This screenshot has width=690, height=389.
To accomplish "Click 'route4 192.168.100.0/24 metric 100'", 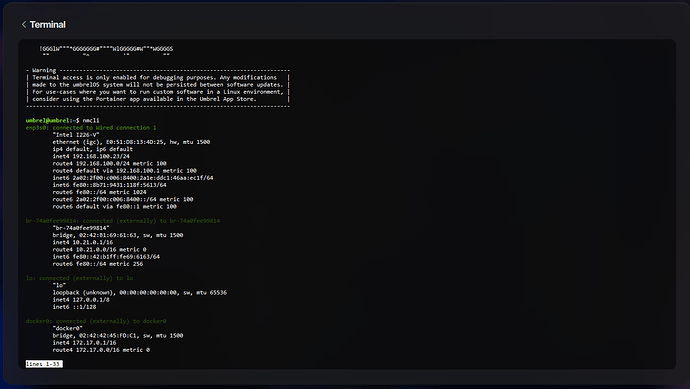I will (110, 163).
